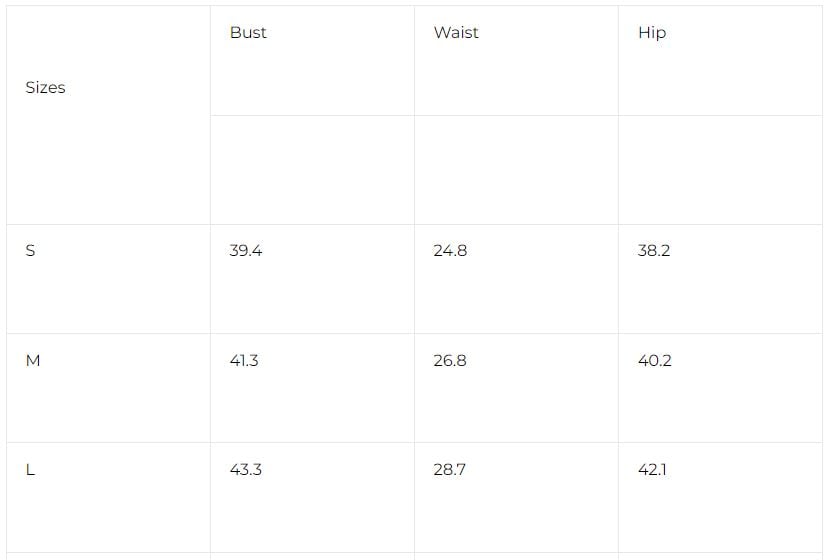Click the 41.3 bust measurement
829x560 pixels.
[244, 361]
